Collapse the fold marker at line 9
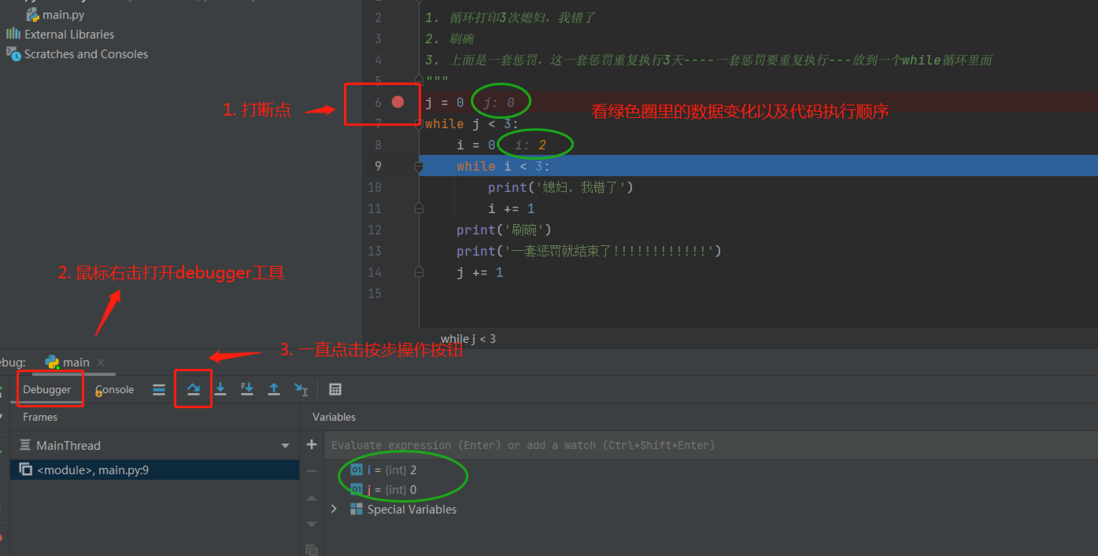This screenshot has height=556, width=1098. [x=419, y=167]
